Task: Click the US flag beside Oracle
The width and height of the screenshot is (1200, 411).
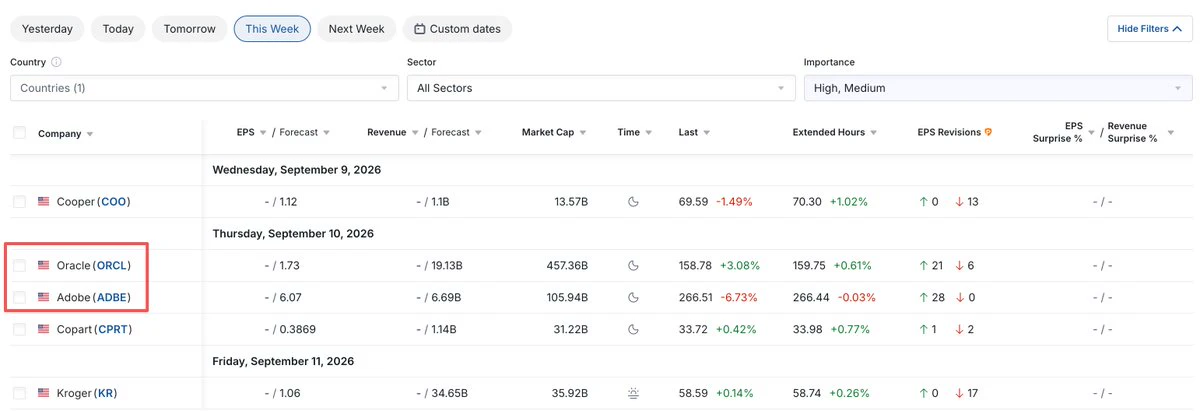Action: (43, 266)
